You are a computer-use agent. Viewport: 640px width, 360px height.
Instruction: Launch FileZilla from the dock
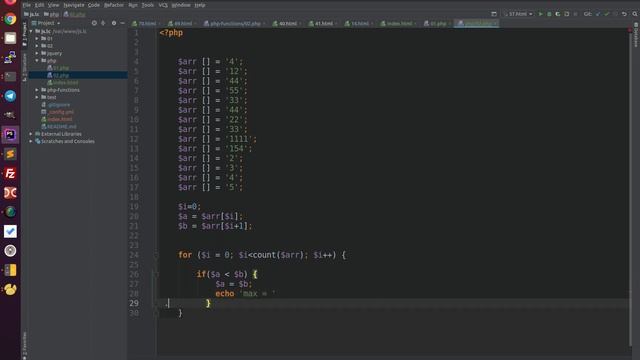(10, 173)
